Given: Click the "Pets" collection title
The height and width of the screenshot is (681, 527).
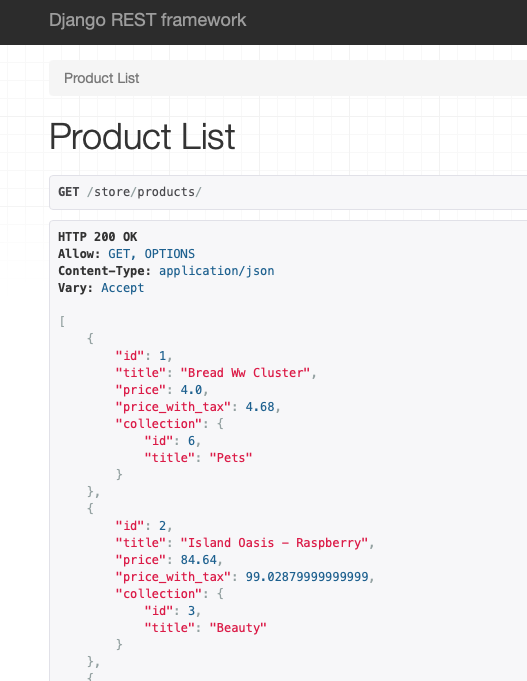Looking at the screenshot, I should pyautogui.click(x=231, y=457).
